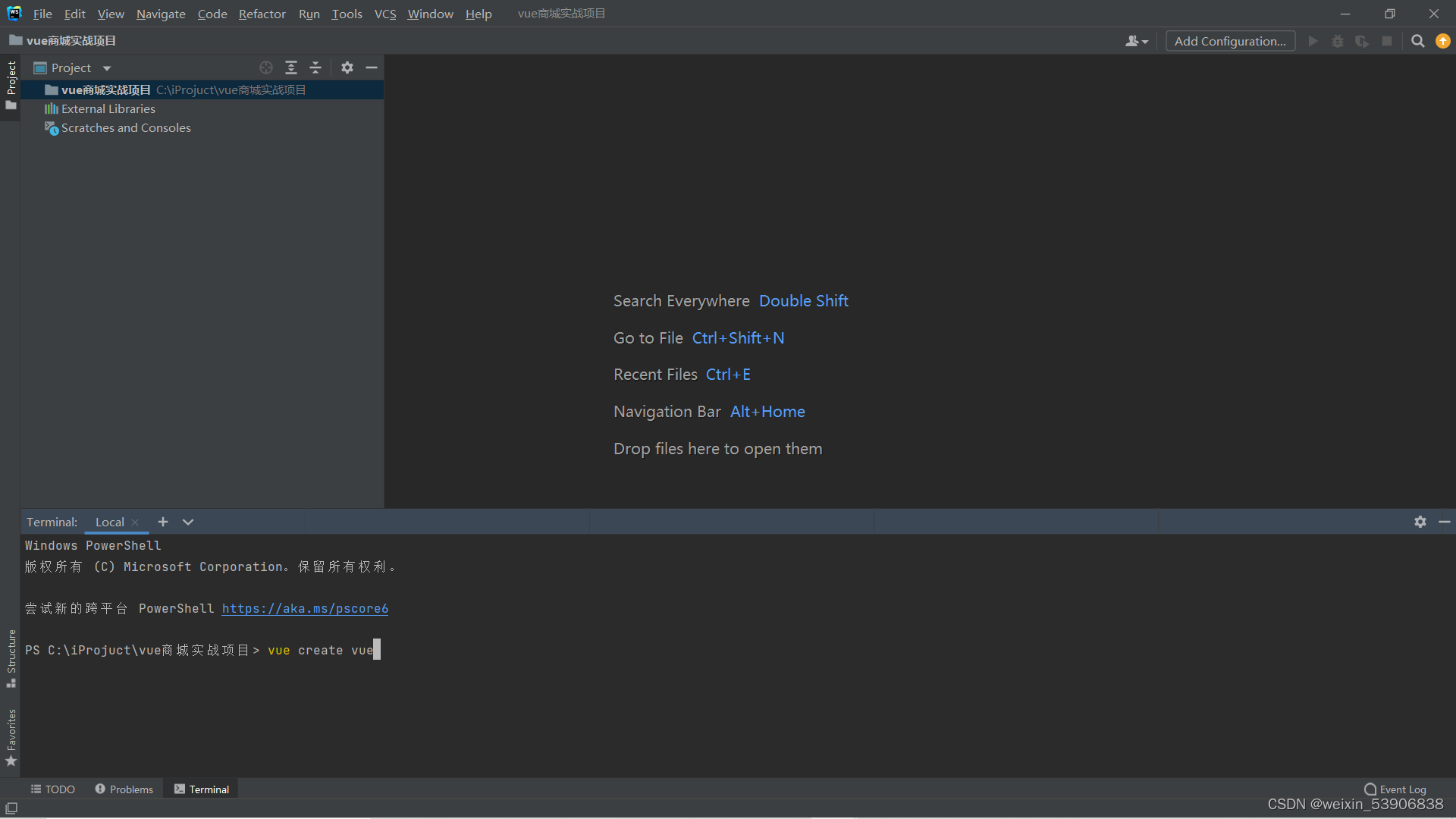This screenshot has width=1456, height=819.
Task: Open the Event Log
Action: coord(1395,789)
